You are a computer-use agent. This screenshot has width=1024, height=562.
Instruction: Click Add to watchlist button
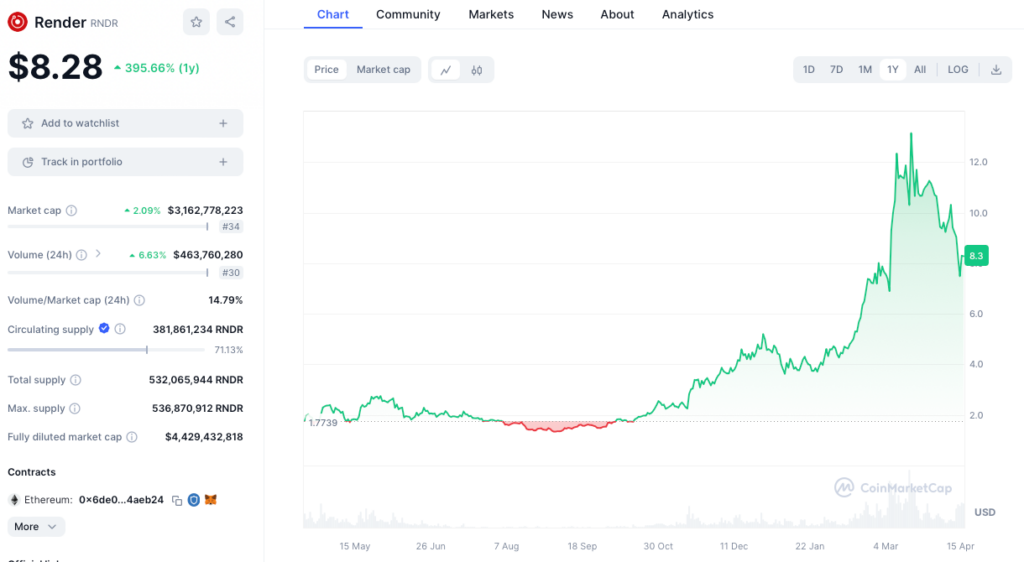point(125,123)
